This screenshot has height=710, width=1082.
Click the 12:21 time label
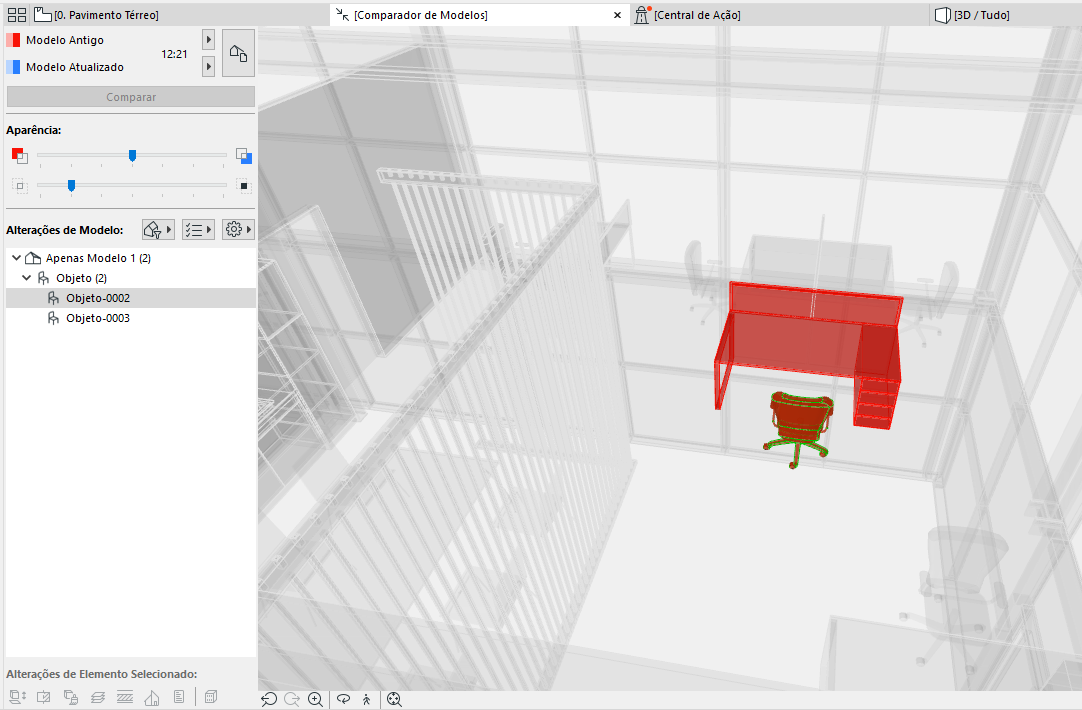pyautogui.click(x=174, y=54)
